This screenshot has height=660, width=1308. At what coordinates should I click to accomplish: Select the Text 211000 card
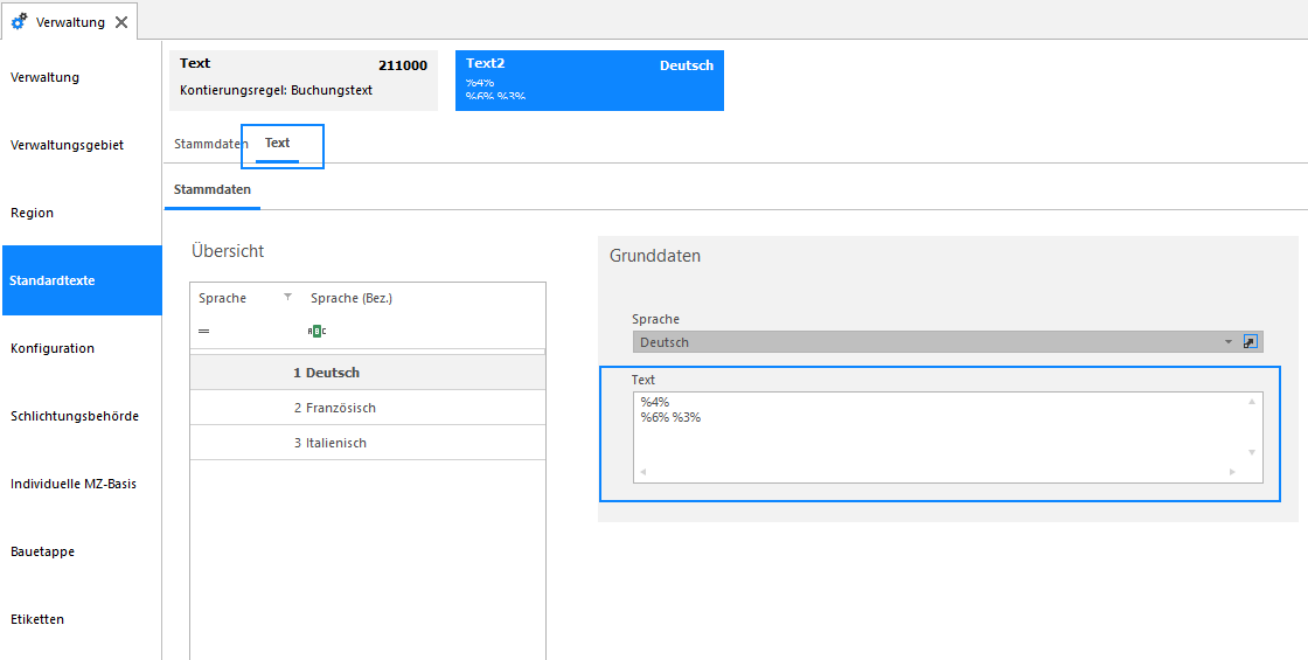point(303,80)
